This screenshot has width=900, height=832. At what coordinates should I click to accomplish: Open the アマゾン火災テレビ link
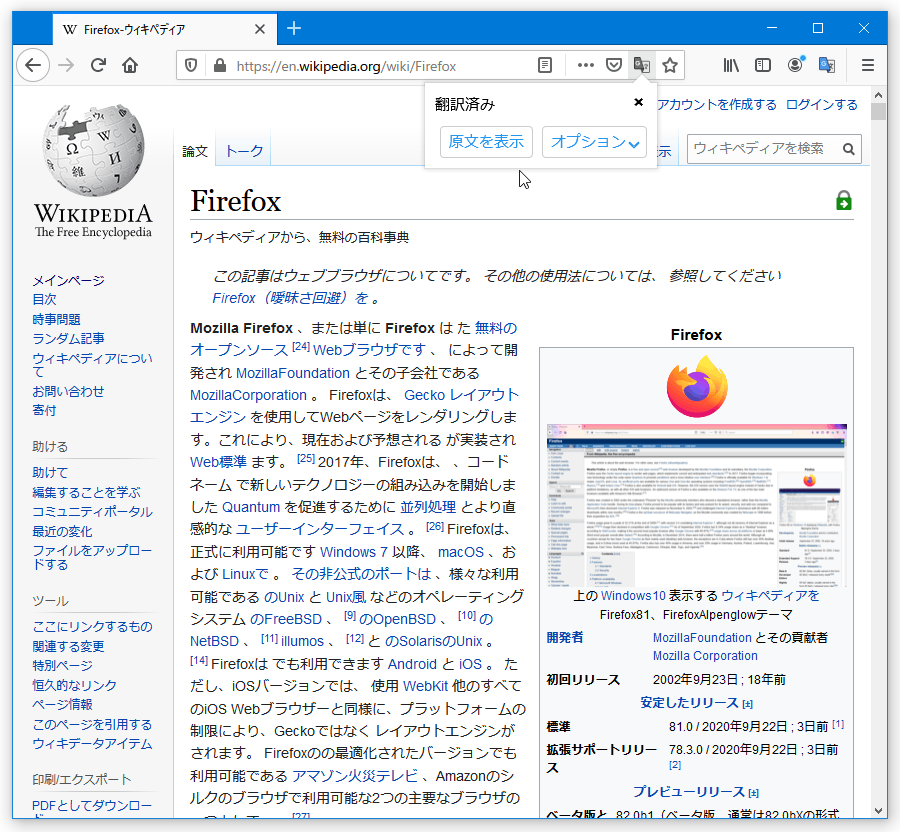(x=355, y=776)
